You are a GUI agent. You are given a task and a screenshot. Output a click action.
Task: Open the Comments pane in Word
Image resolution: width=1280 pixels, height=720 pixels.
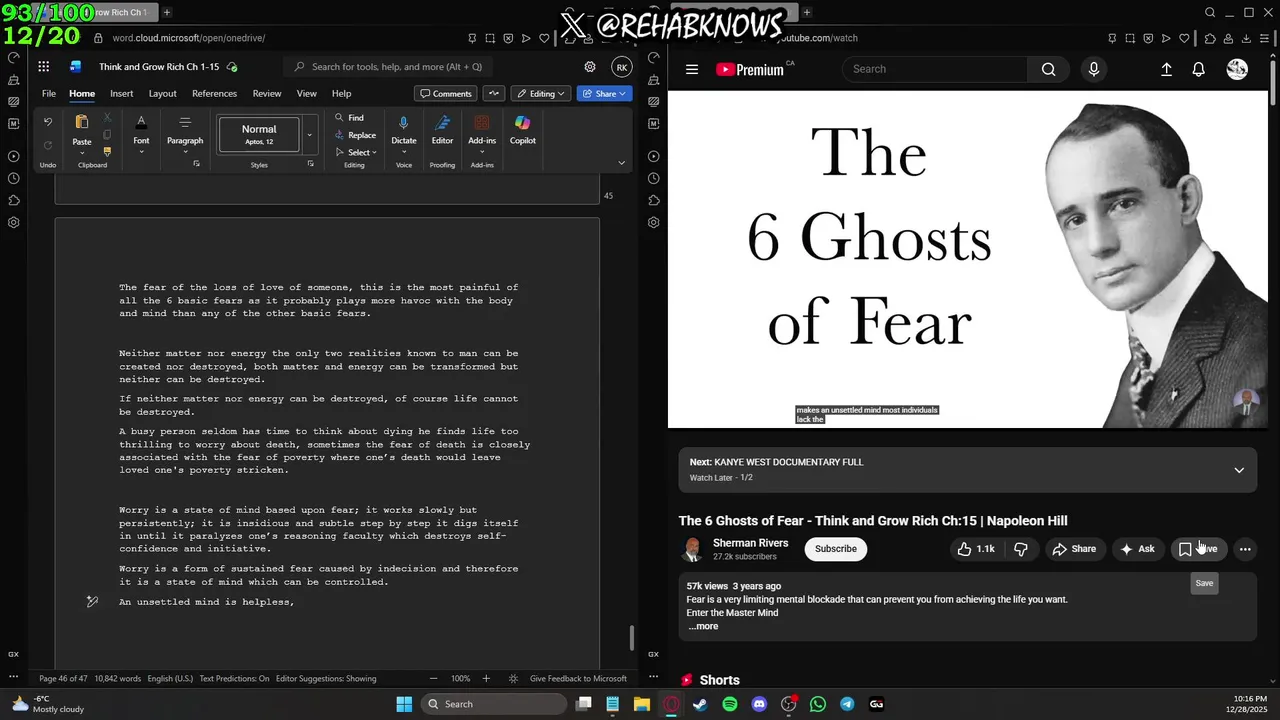point(446,93)
